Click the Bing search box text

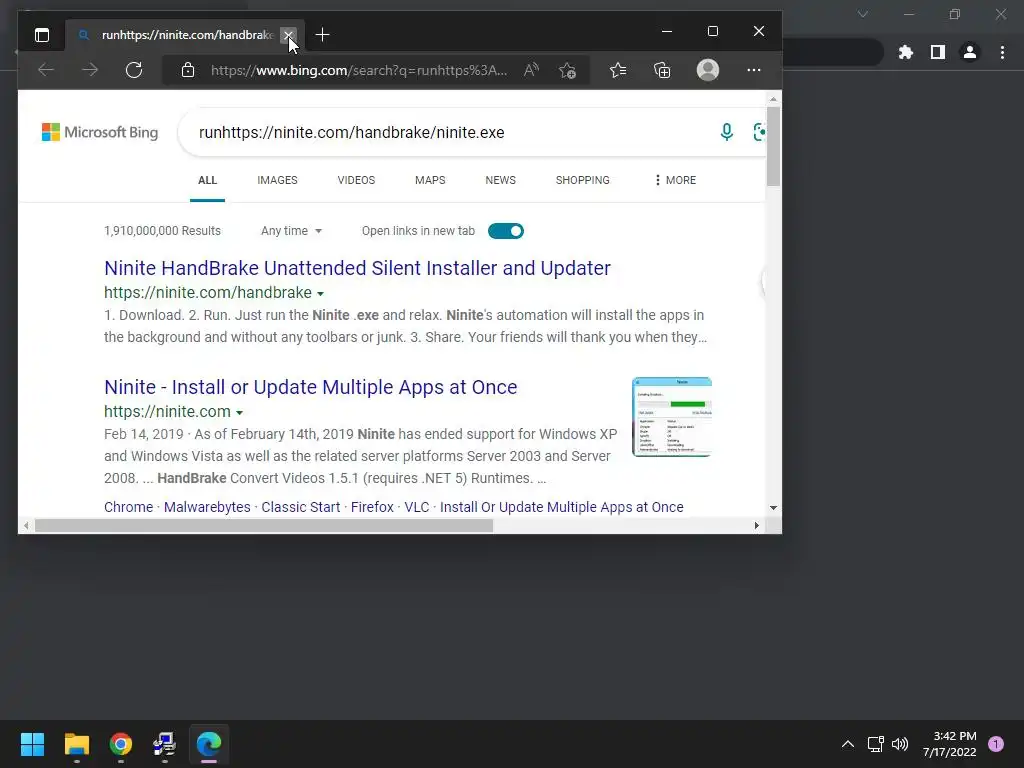[351, 133]
